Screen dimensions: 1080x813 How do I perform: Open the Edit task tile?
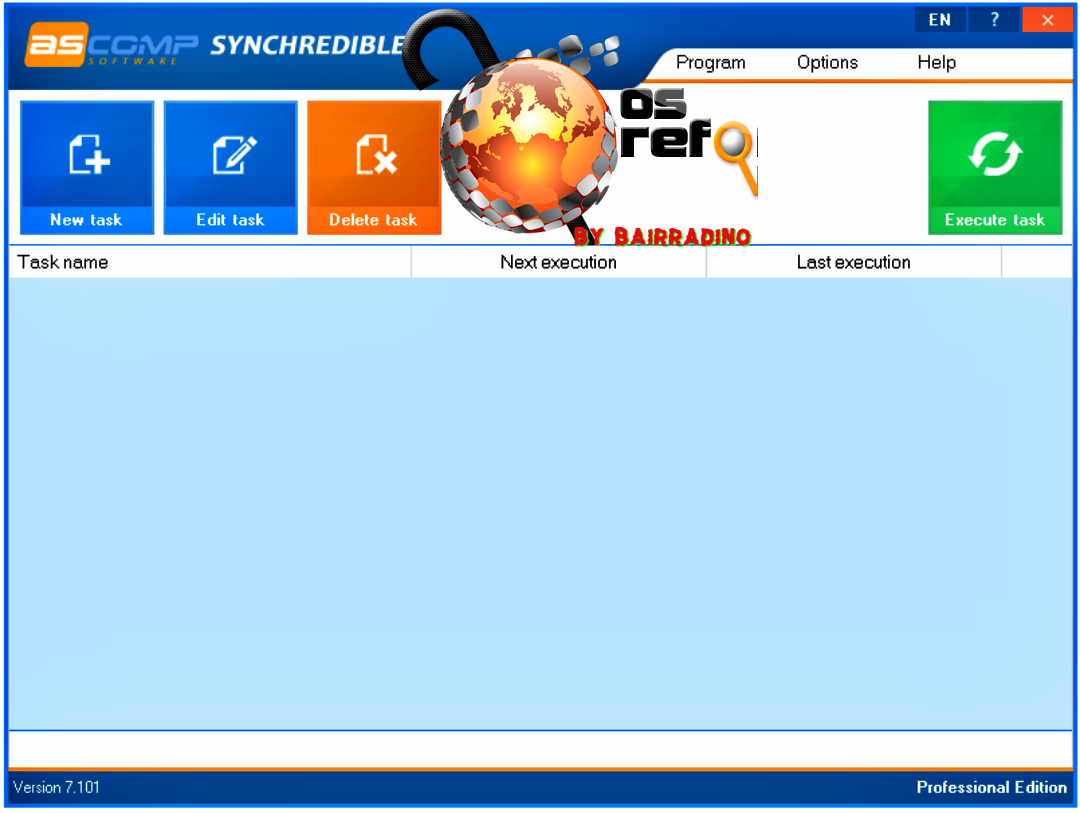pos(231,167)
